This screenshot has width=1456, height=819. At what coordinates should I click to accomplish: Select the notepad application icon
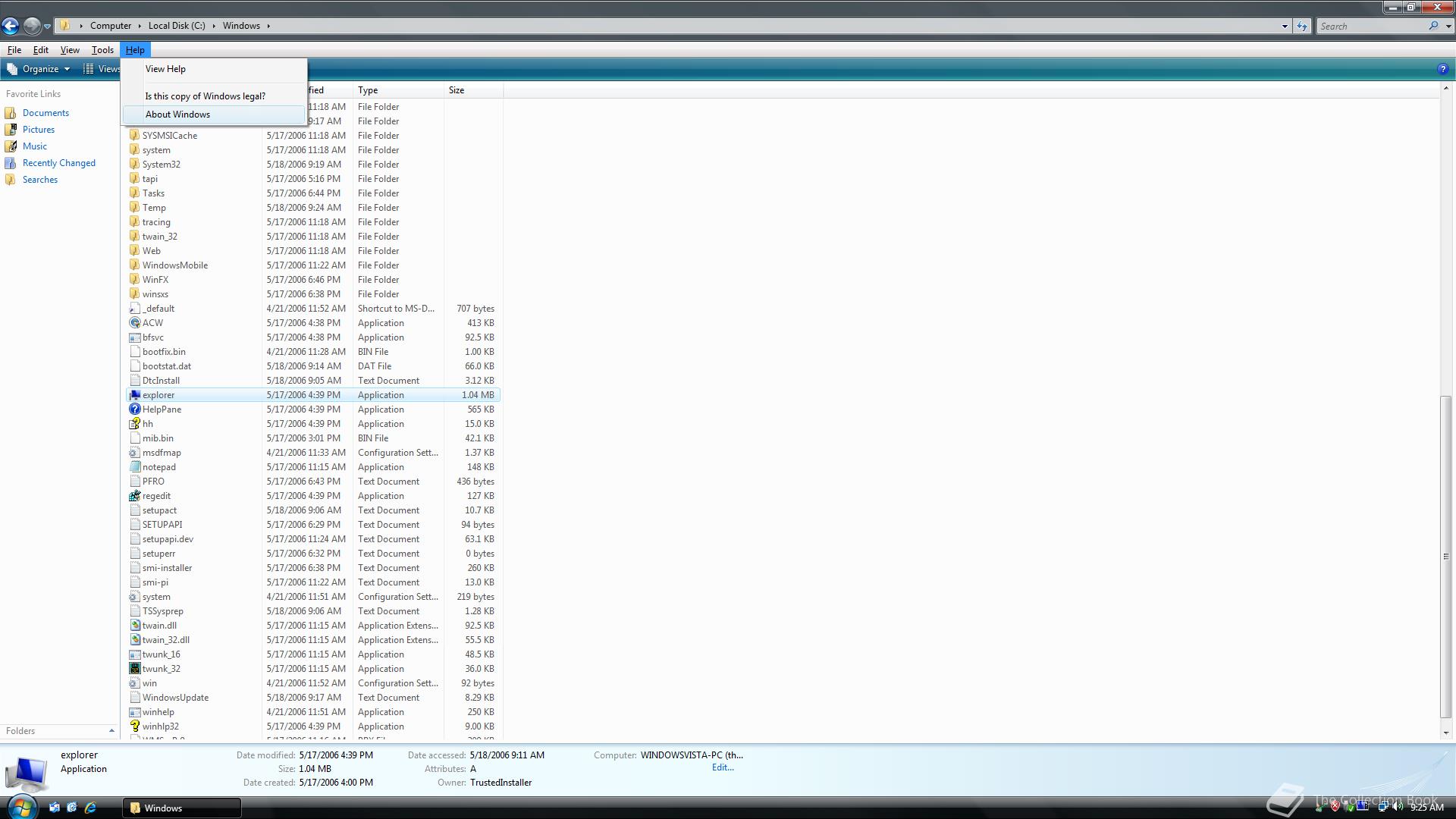(x=135, y=467)
